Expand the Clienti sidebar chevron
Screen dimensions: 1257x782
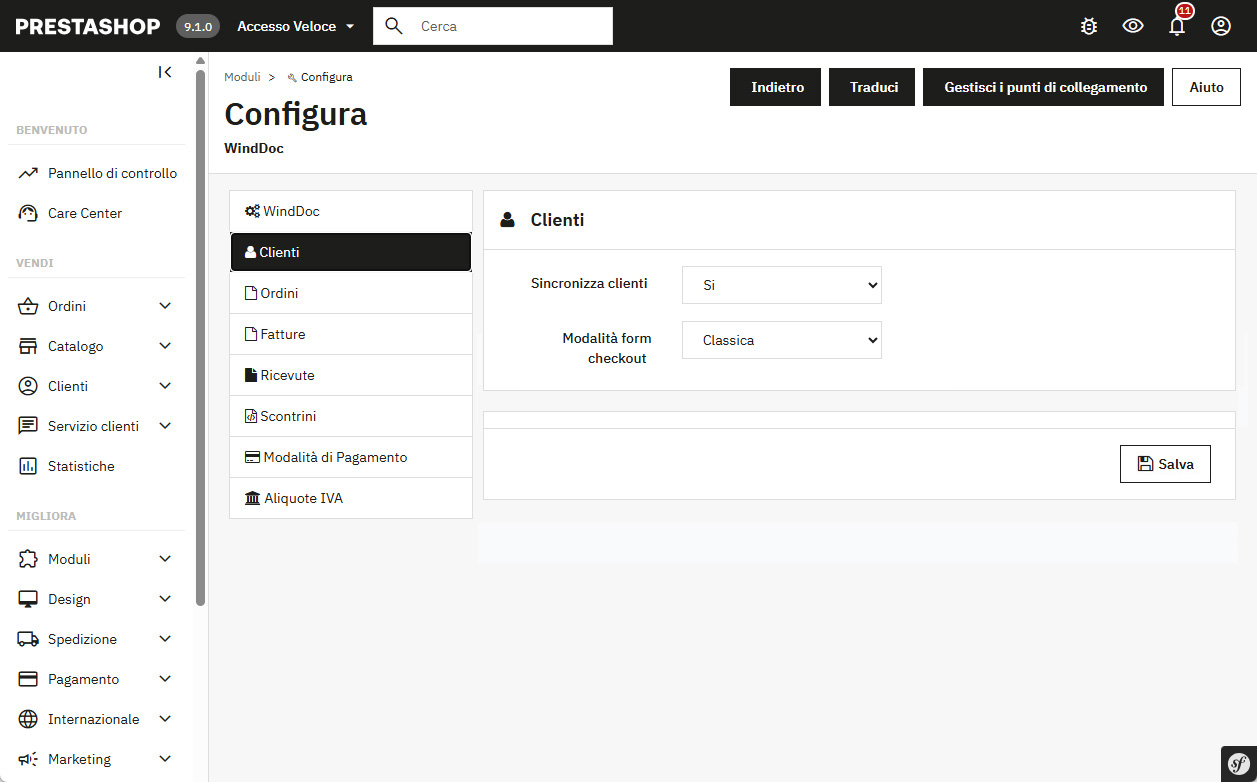click(165, 386)
